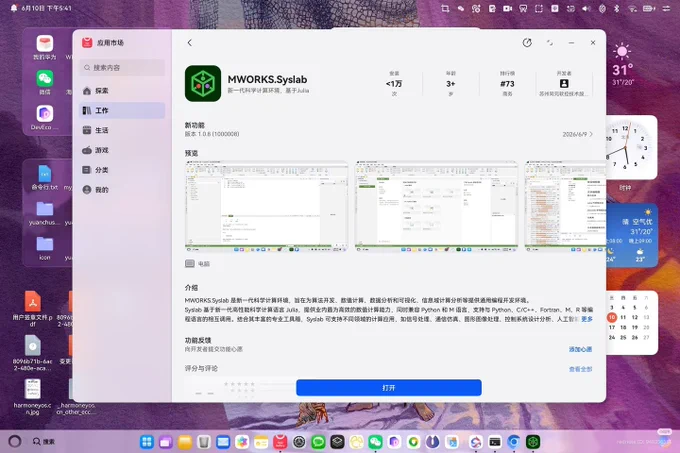
Task: Open the trash icon in dock
Action: [x=204, y=442]
